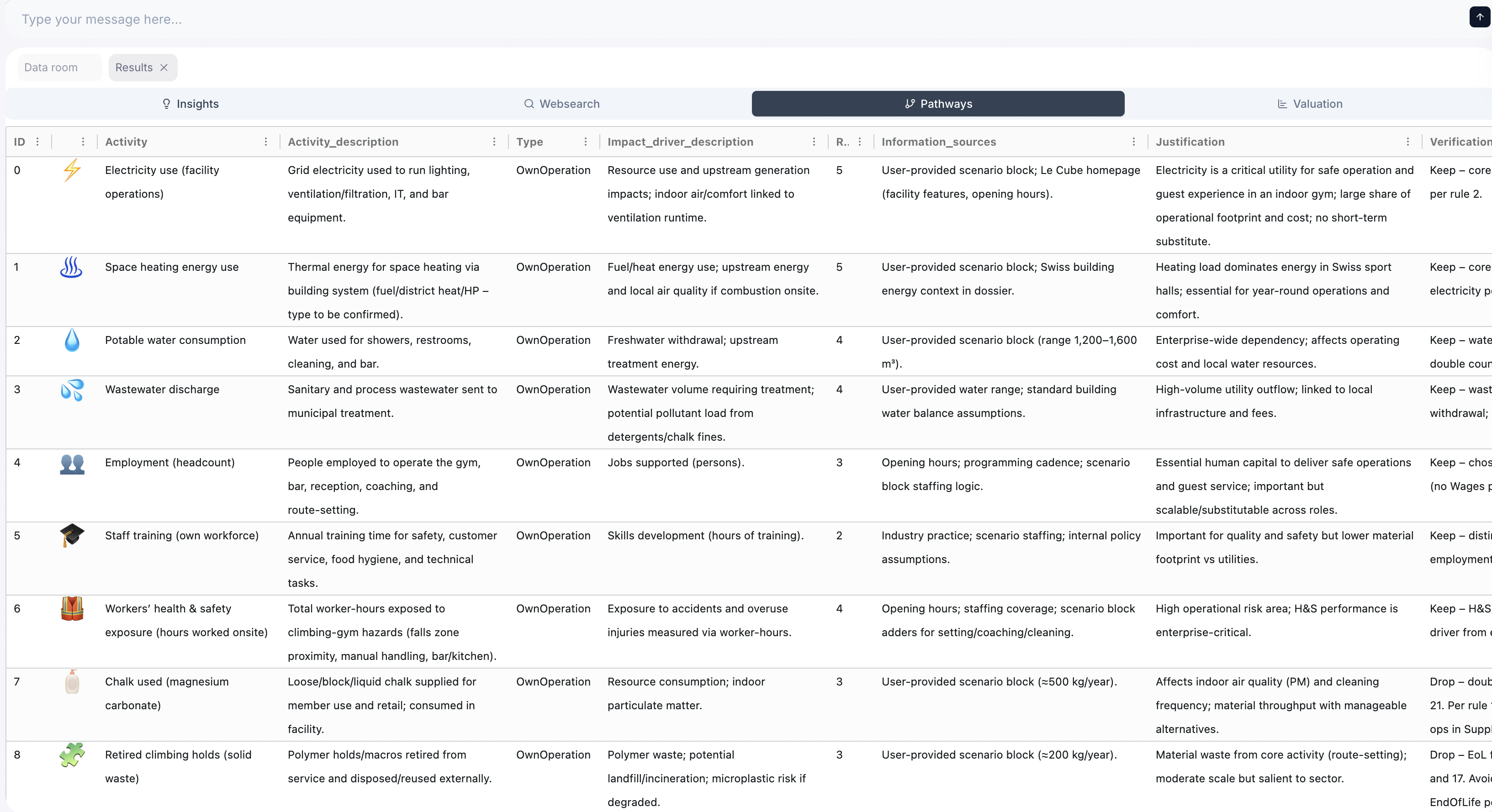
Task: Switch to the Insights tab
Action: coord(190,104)
